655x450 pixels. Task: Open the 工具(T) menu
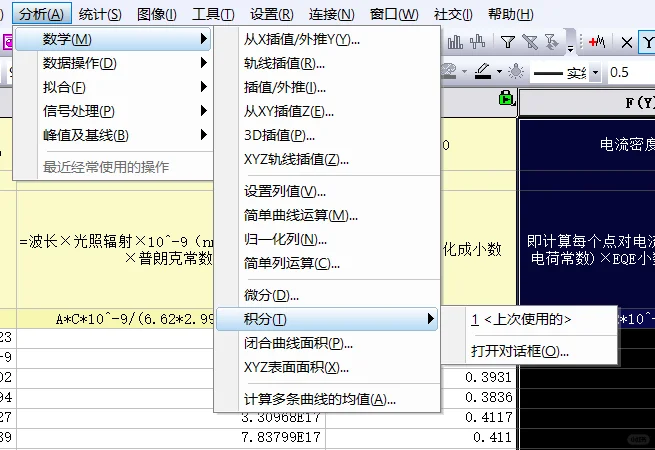(x=213, y=14)
